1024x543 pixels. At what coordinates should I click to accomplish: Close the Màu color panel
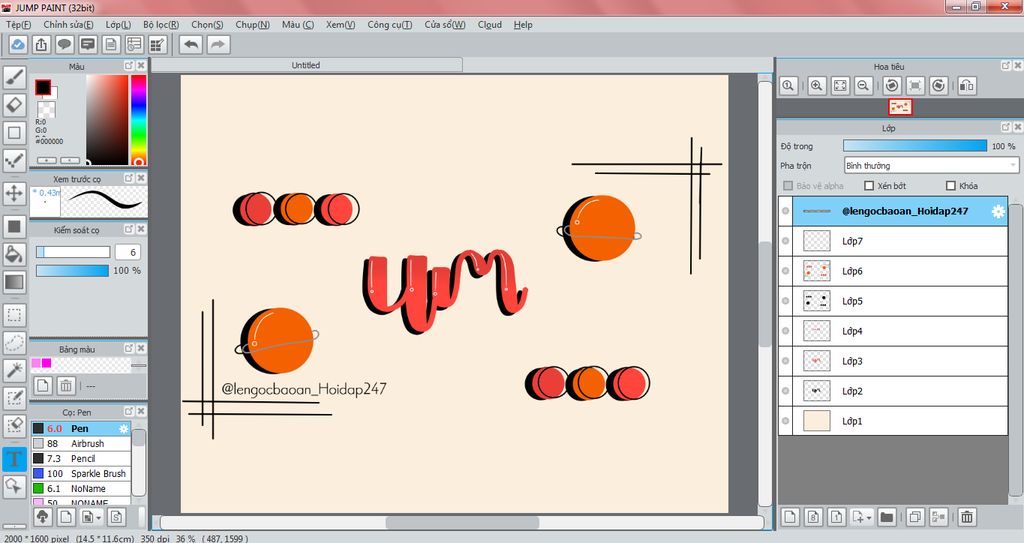point(140,65)
